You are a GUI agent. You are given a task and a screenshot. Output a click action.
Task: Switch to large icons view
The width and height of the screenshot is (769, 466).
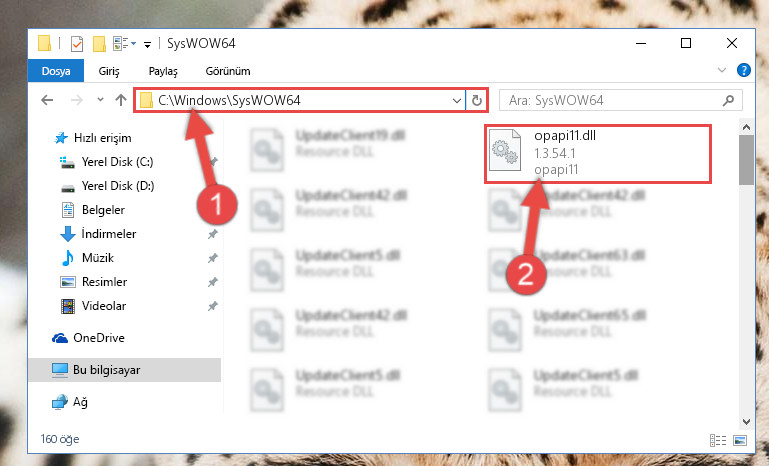tap(740, 440)
